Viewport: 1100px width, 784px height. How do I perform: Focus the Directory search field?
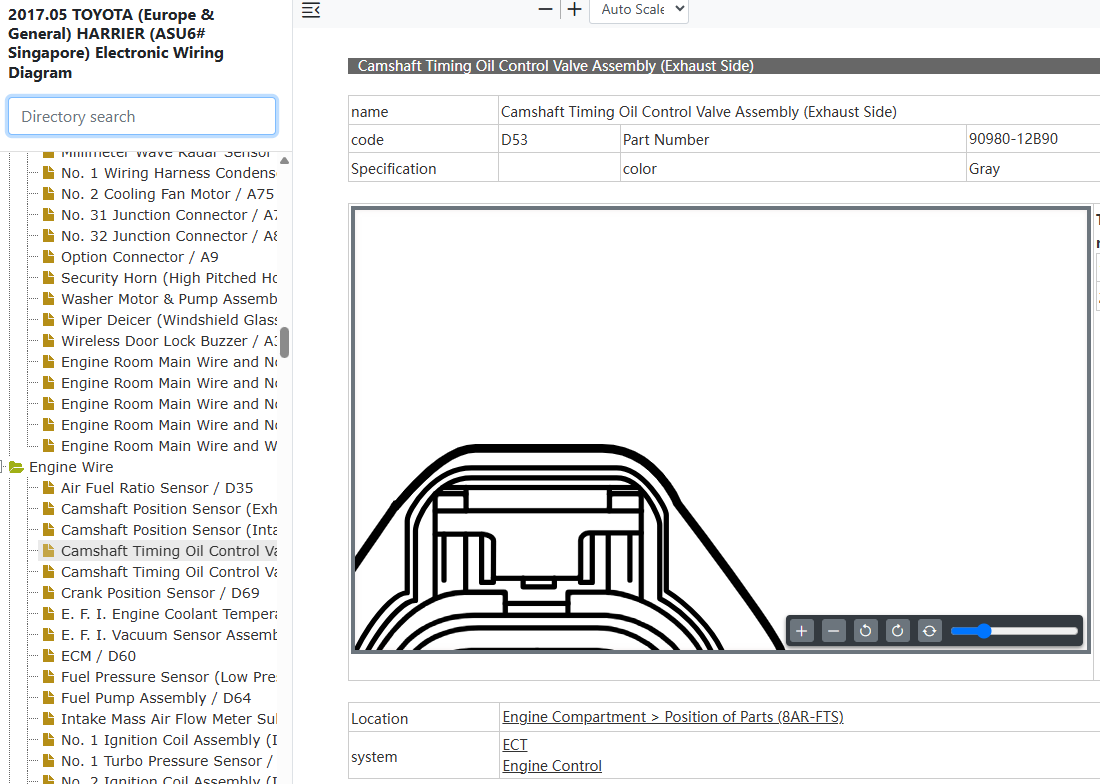coord(142,116)
